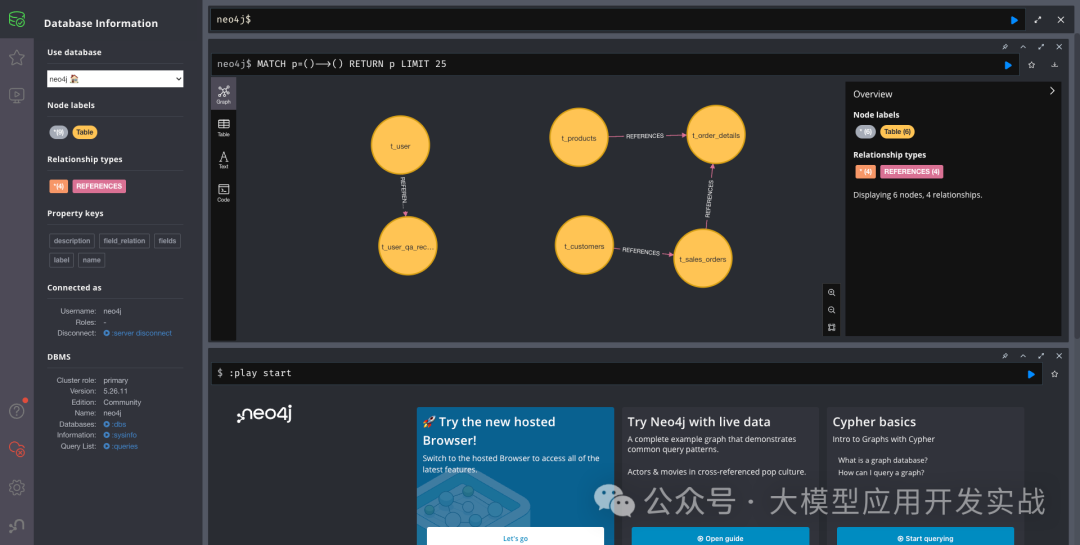Select the t_user_qa_rec node
Screen dimensions: 1080x545
coord(408,246)
